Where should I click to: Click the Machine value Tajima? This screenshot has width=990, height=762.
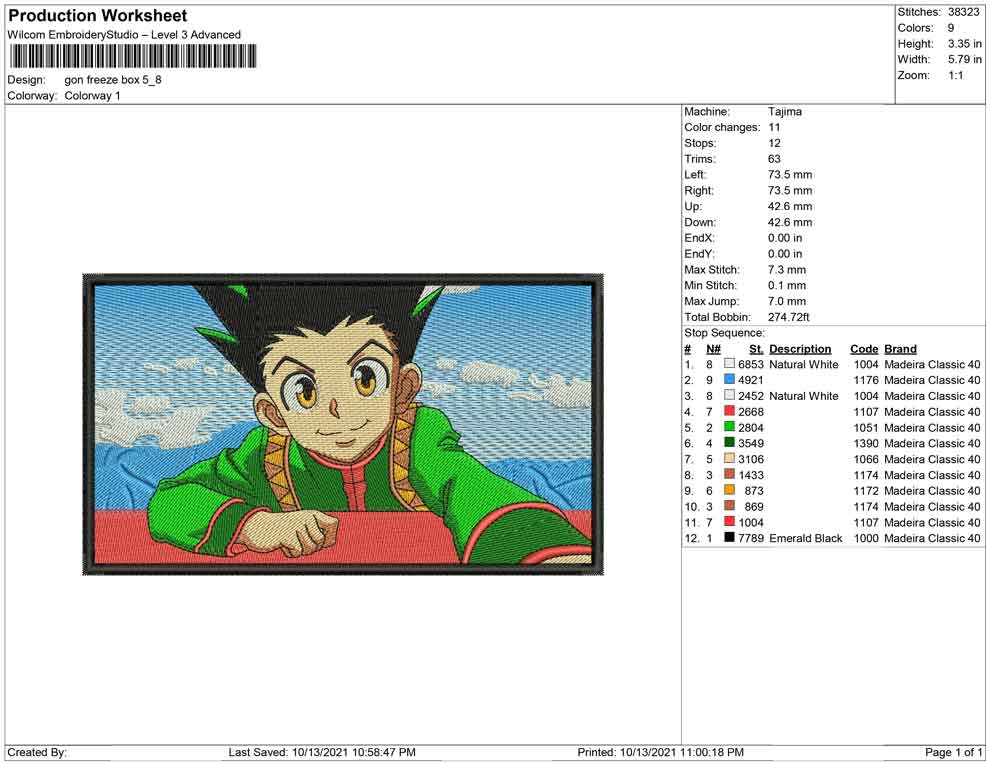pyautogui.click(x=785, y=111)
